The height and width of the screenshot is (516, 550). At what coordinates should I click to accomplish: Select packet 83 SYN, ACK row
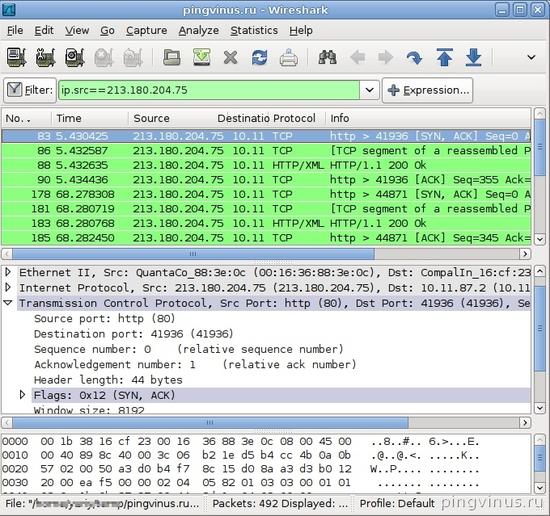tap(266, 136)
